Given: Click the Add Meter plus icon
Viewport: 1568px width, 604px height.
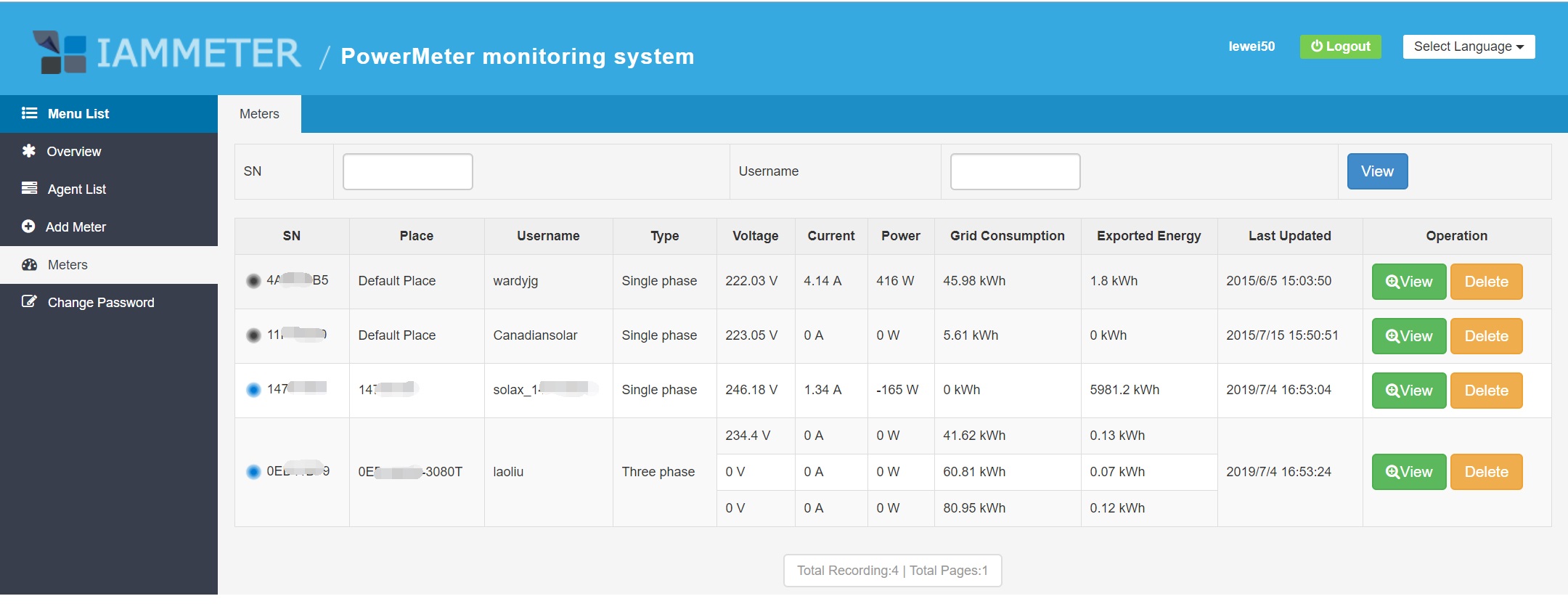Looking at the screenshot, I should 28,226.
